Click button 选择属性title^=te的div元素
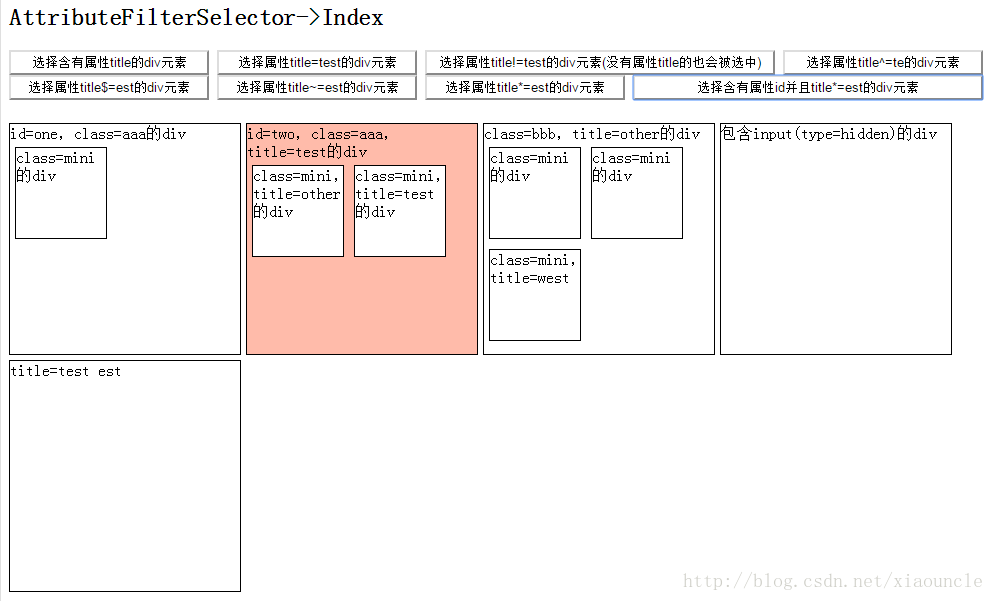Image resolution: width=994 pixels, height=601 pixels. (882, 62)
